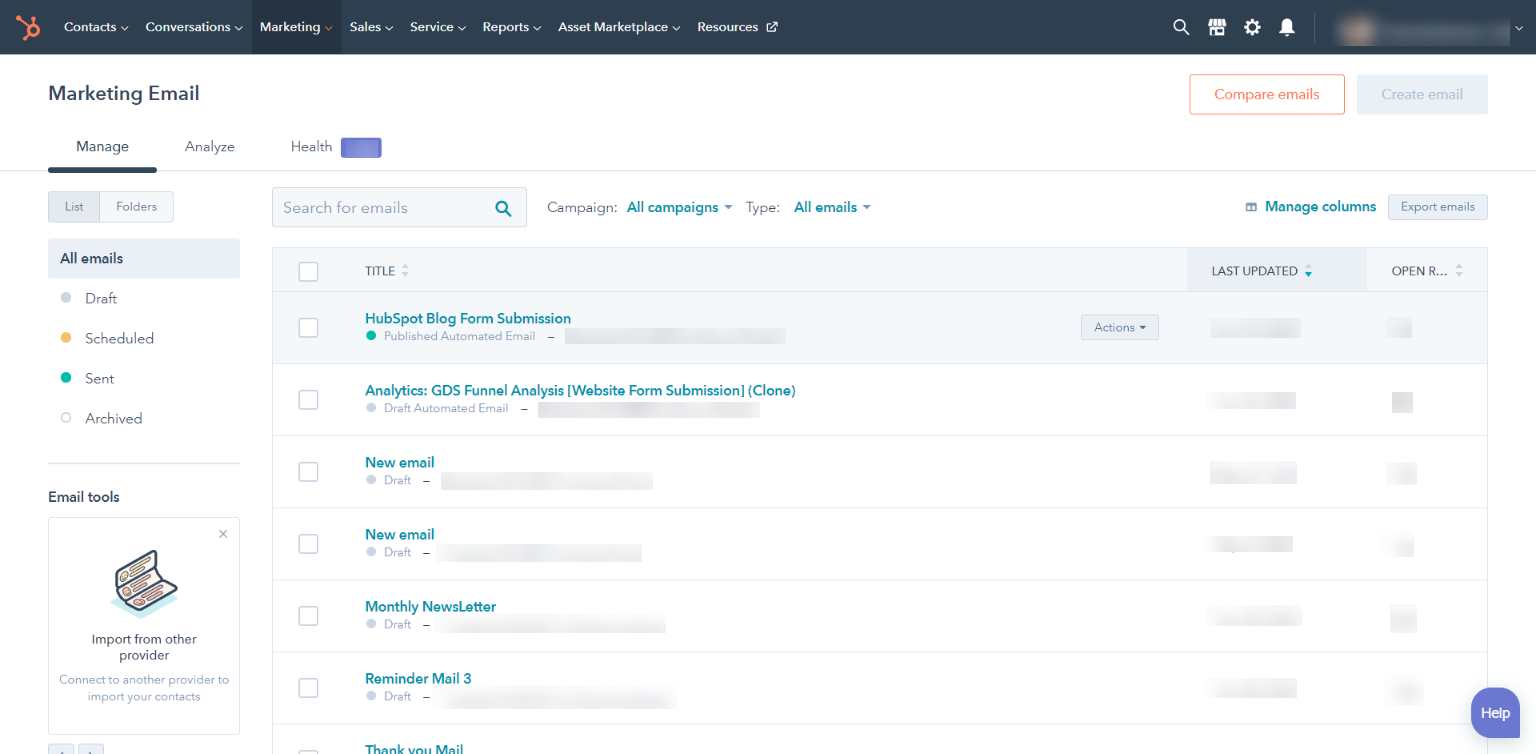Open the Marketing menu

[x=290, y=27]
